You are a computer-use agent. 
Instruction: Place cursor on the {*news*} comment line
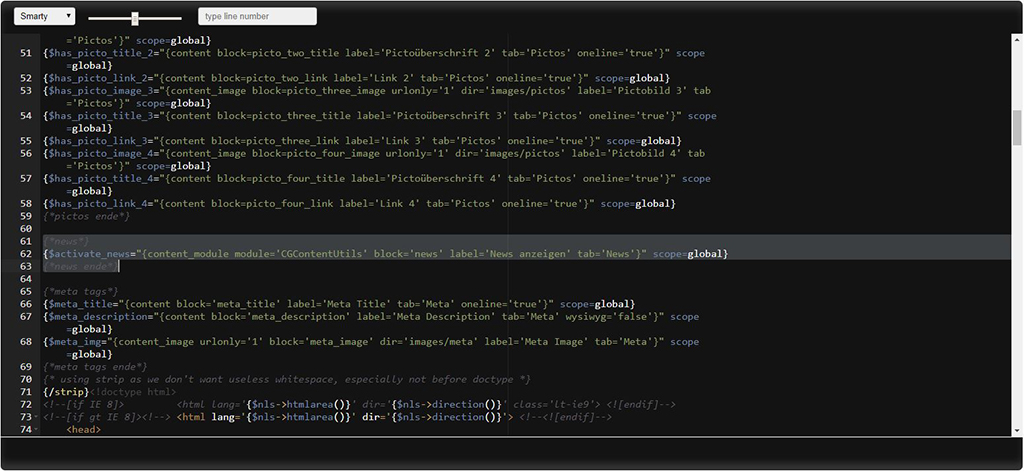pos(67,241)
